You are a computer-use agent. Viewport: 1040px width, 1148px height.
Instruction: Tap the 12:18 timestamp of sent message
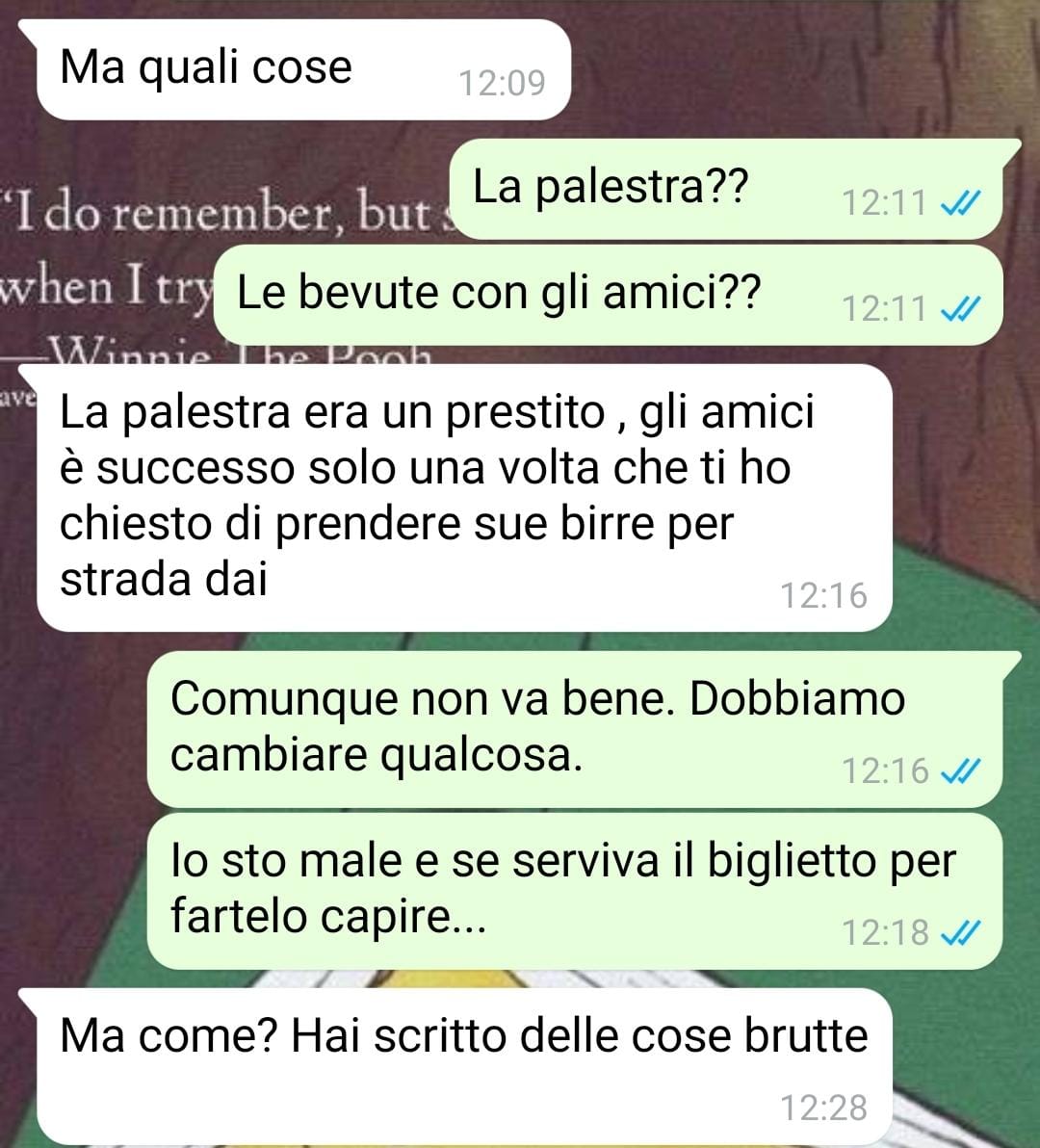pos(885,932)
